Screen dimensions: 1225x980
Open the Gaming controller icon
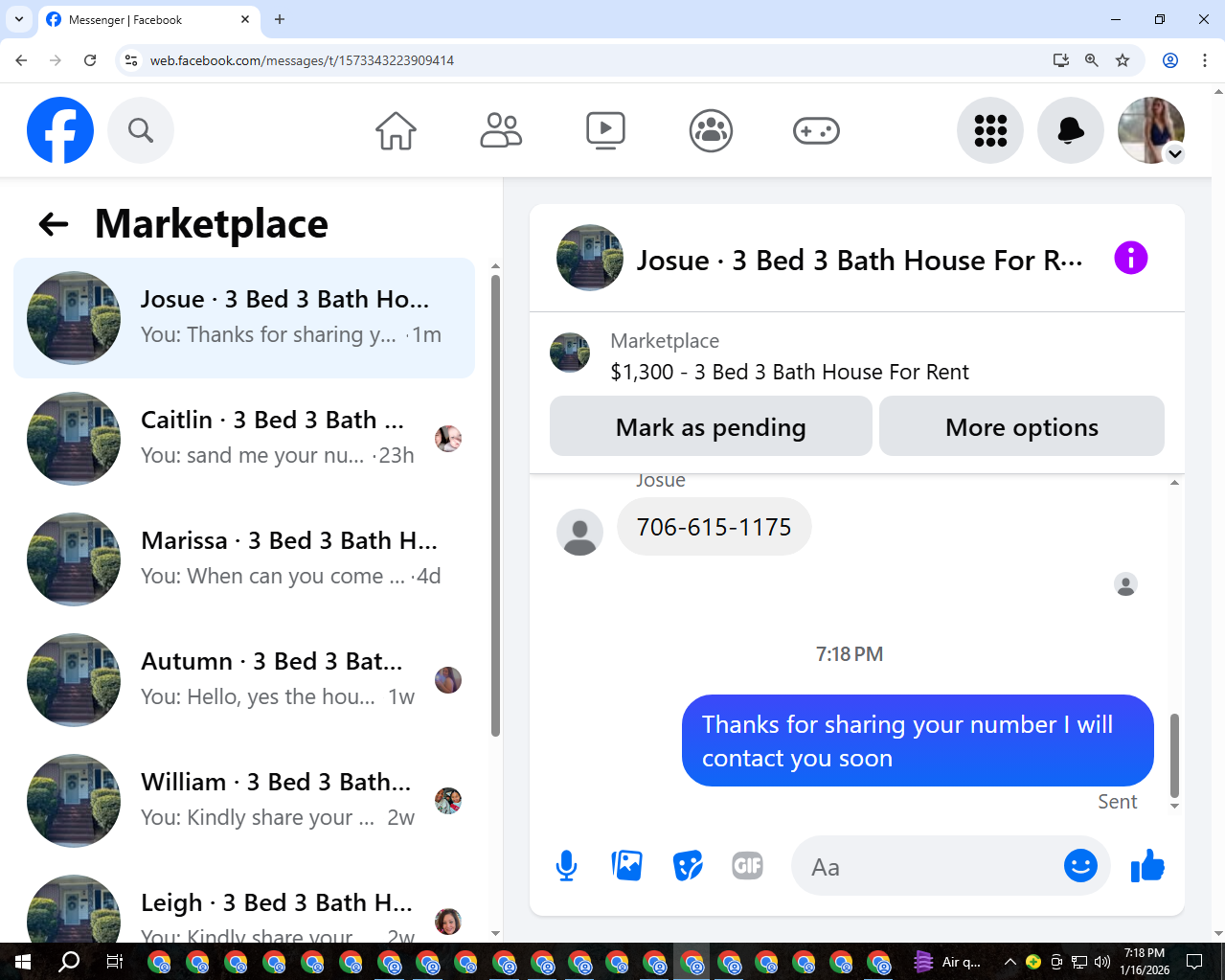(816, 130)
